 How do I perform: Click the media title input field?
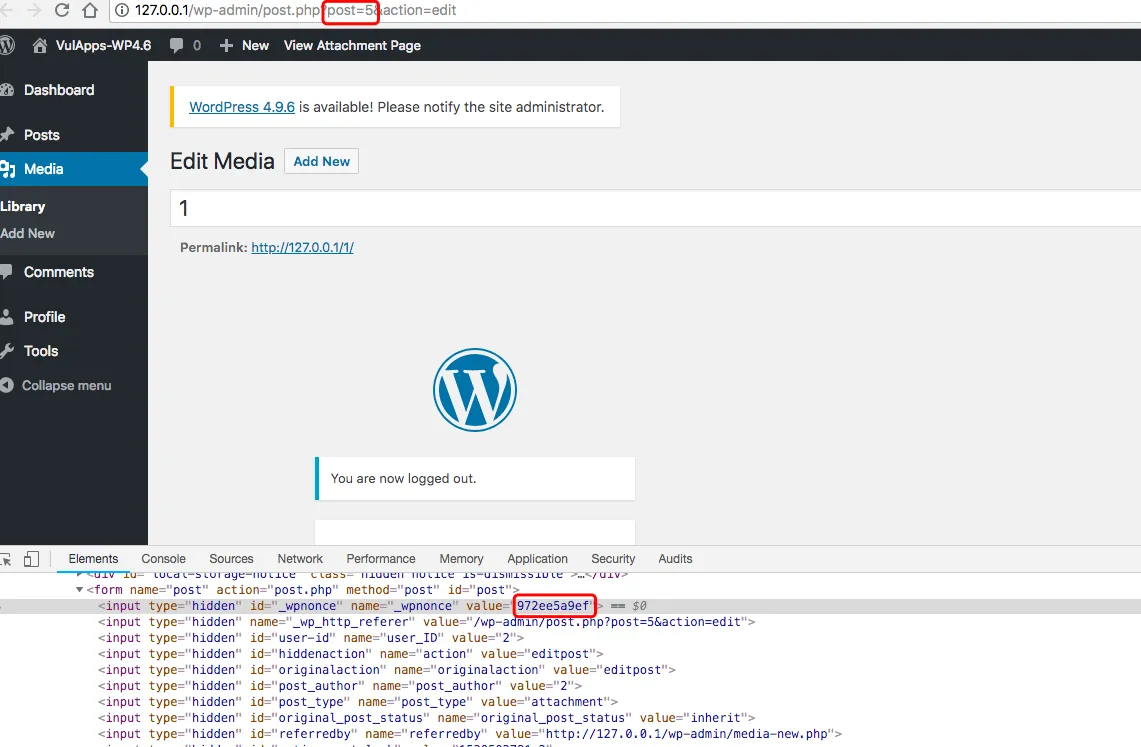click(x=650, y=209)
